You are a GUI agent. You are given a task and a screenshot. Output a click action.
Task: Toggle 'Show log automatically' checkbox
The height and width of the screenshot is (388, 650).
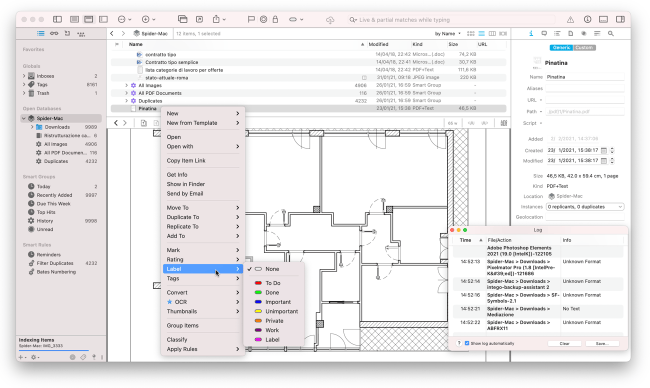click(x=467, y=343)
